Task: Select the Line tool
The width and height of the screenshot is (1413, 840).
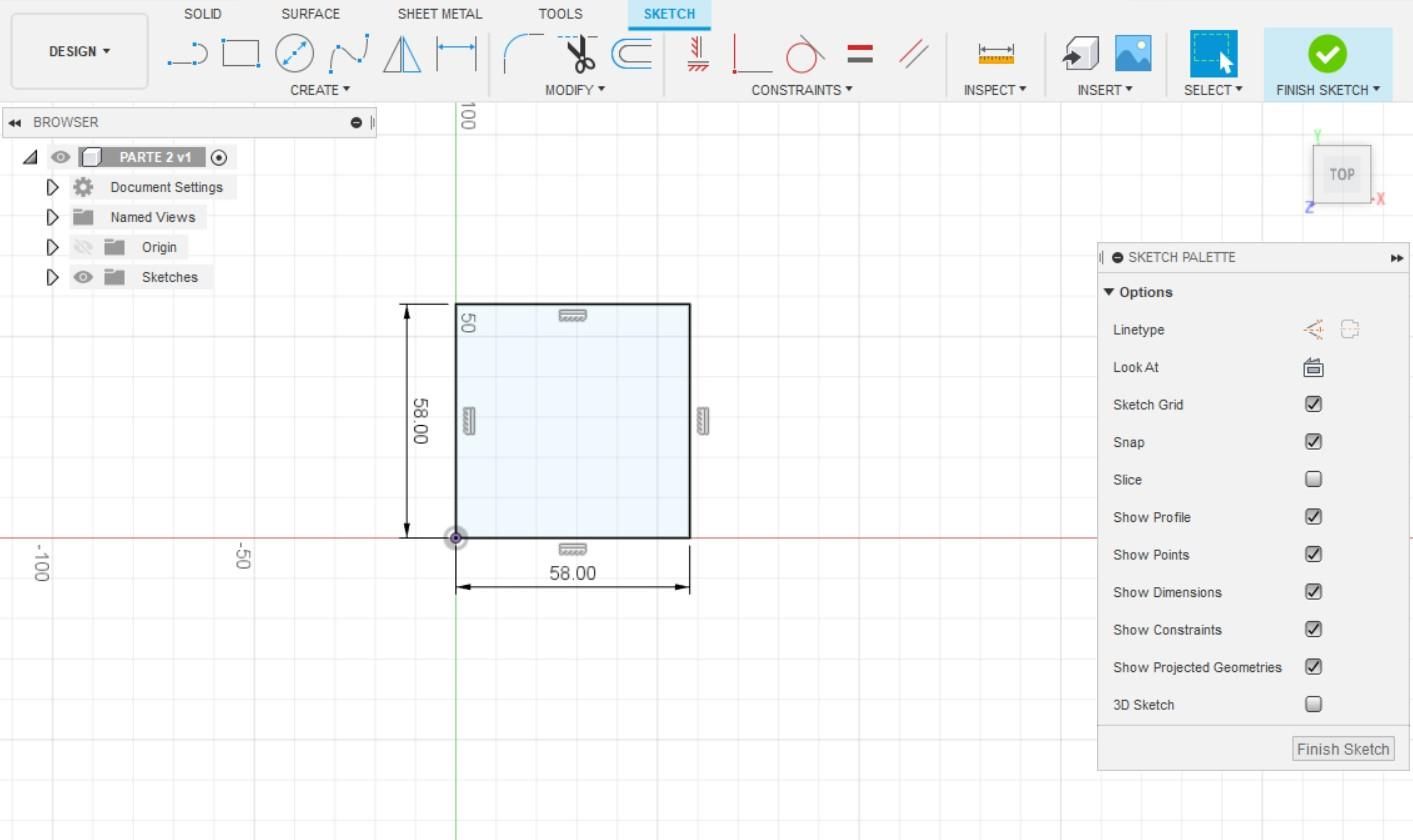Action: [187, 53]
